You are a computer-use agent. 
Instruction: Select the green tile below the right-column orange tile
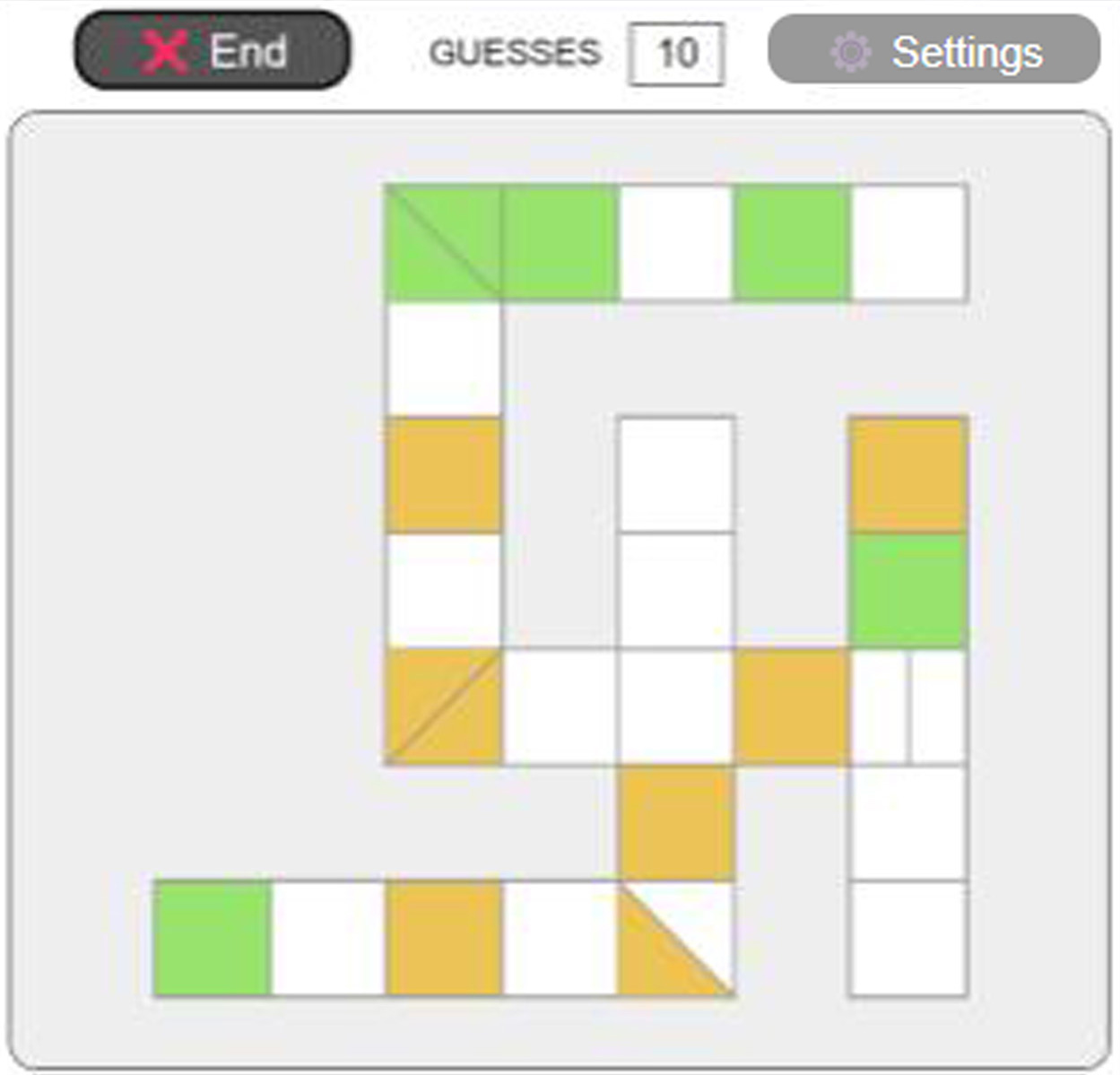[908, 590]
